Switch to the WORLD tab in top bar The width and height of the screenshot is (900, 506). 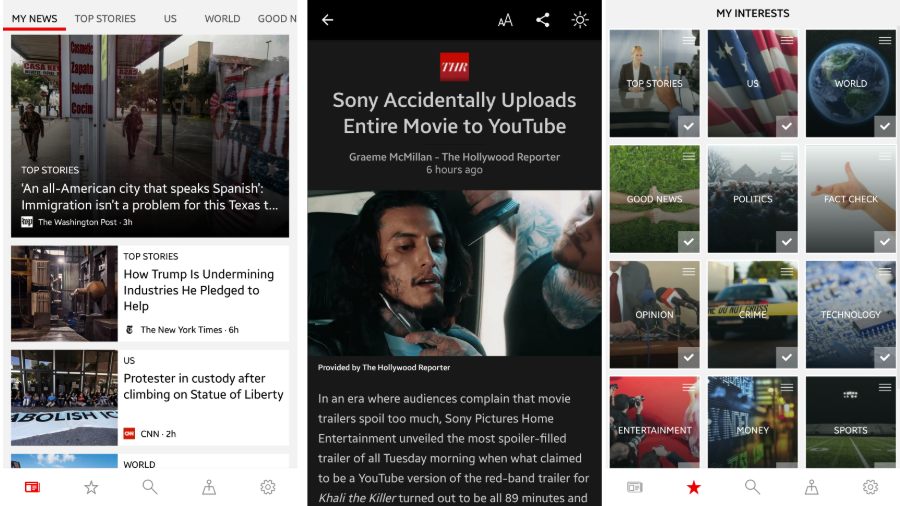(x=222, y=18)
